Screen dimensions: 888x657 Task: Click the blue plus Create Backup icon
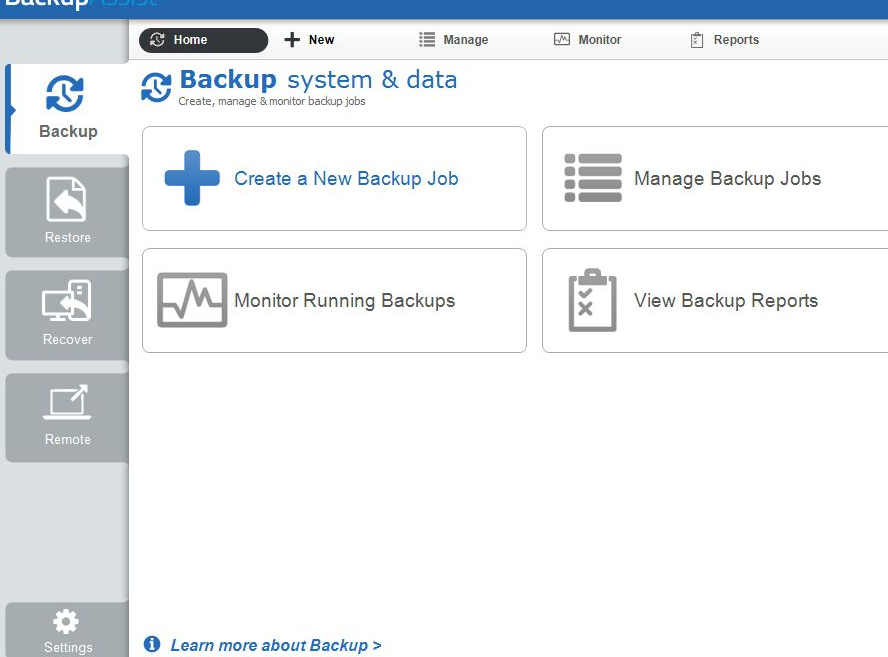pyautogui.click(x=192, y=178)
